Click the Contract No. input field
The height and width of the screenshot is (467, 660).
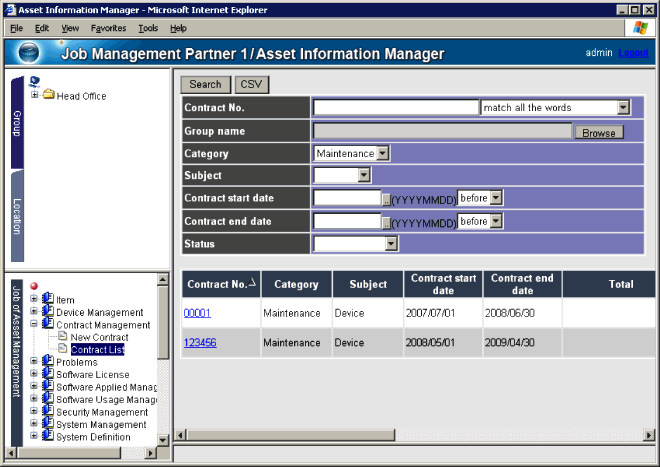[x=396, y=107]
